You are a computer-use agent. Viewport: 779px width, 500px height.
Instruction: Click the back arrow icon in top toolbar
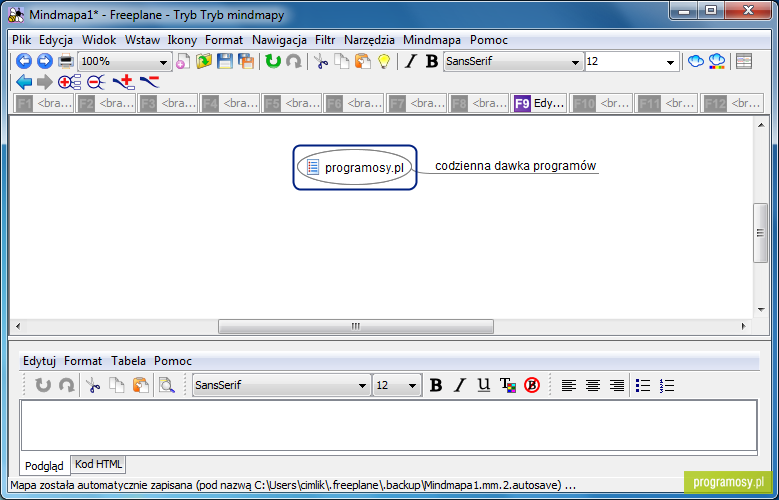[x=23, y=61]
